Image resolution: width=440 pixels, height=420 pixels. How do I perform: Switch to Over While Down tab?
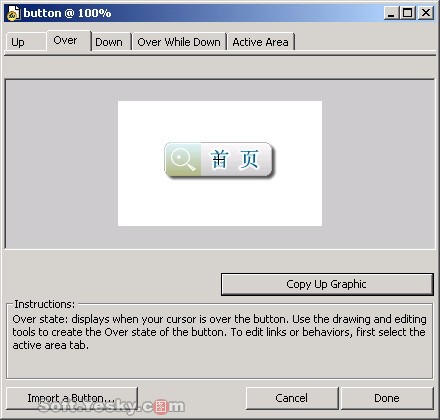click(x=179, y=42)
